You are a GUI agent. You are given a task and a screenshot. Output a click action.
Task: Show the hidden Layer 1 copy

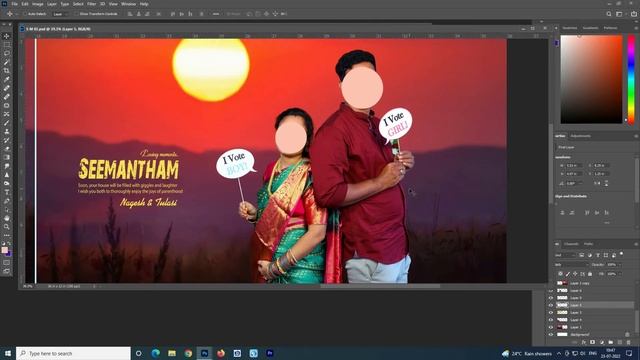[x=551, y=283]
